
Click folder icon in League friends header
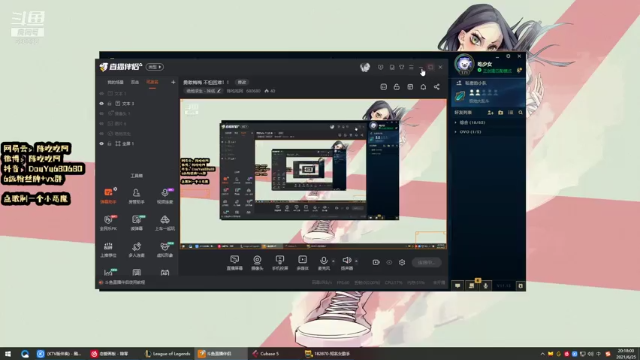501,112
